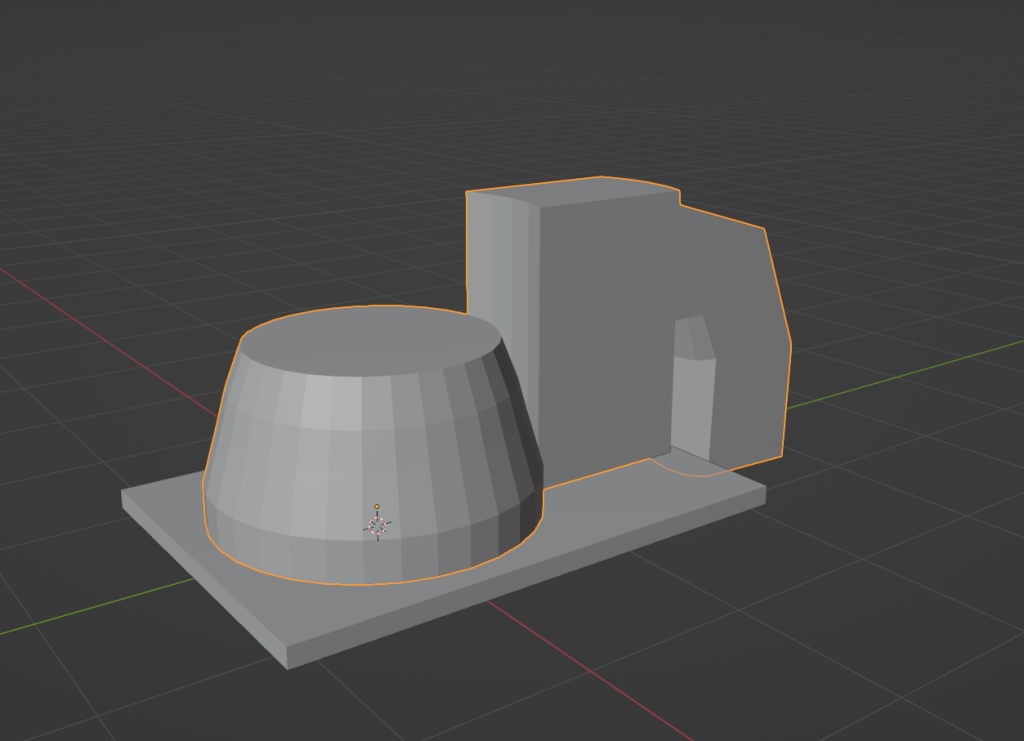The width and height of the screenshot is (1024, 741).
Task: Click the bottom vertical band of the dome
Action: pyautogui.click(x=350, y=555)
